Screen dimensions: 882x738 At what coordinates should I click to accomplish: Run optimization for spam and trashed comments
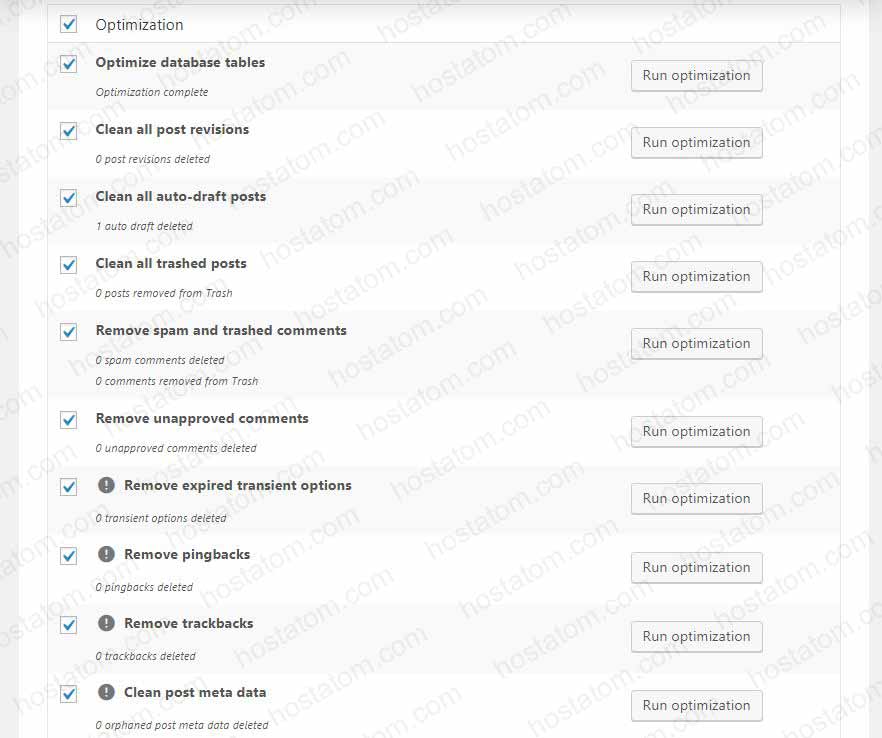click(696, 343)
